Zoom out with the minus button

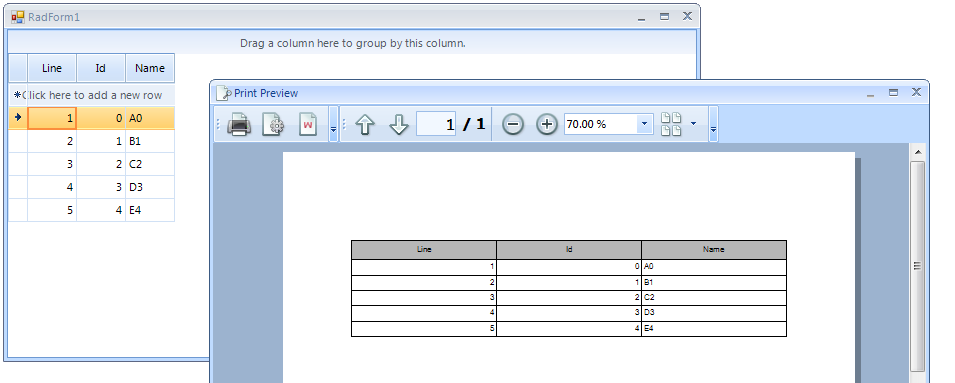[513, 124]
